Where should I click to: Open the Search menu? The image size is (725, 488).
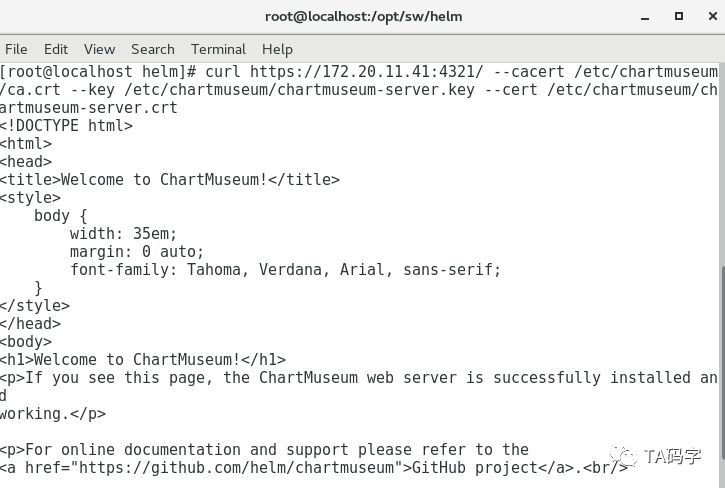153,49
